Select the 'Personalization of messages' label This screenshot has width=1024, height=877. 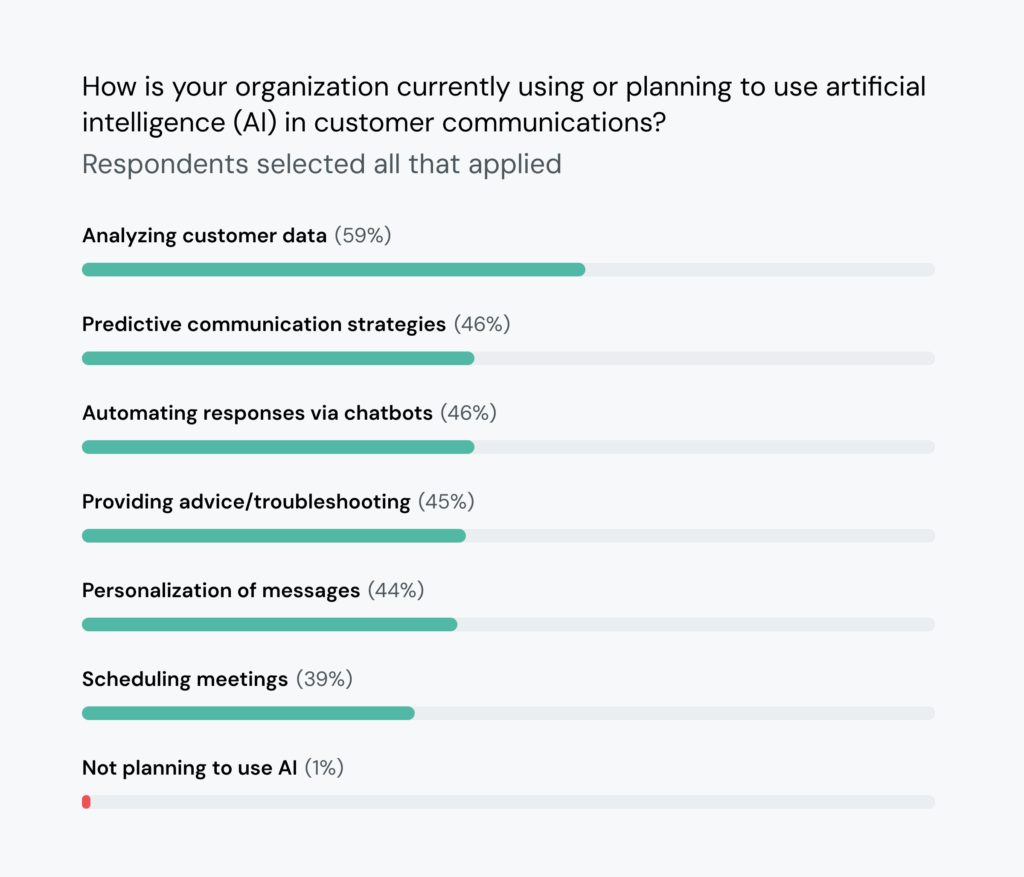221,590
